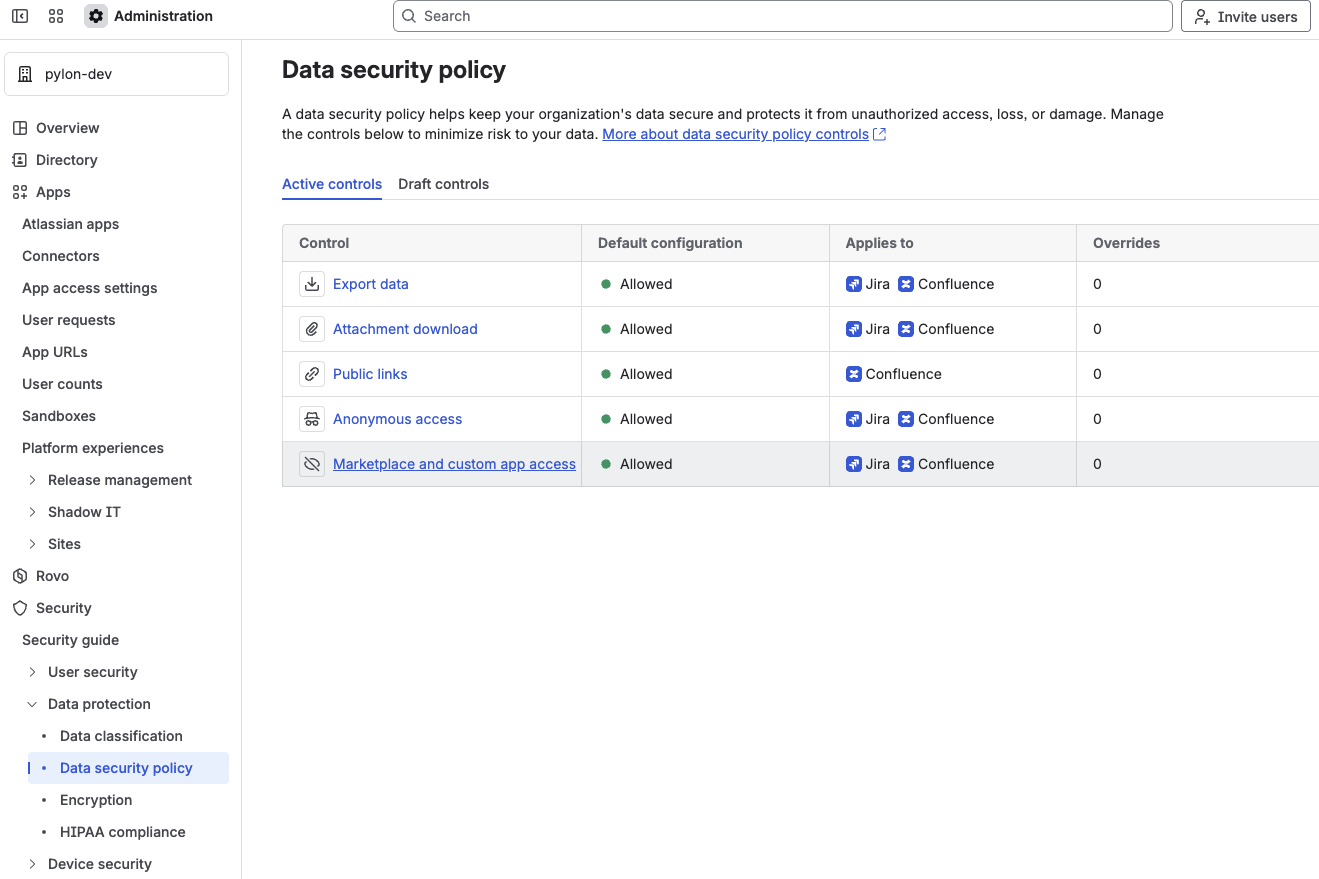This screenshot has height=879, width=1319.
Task: Click the Attachment download paperclip icon
Action: point(312,329)
